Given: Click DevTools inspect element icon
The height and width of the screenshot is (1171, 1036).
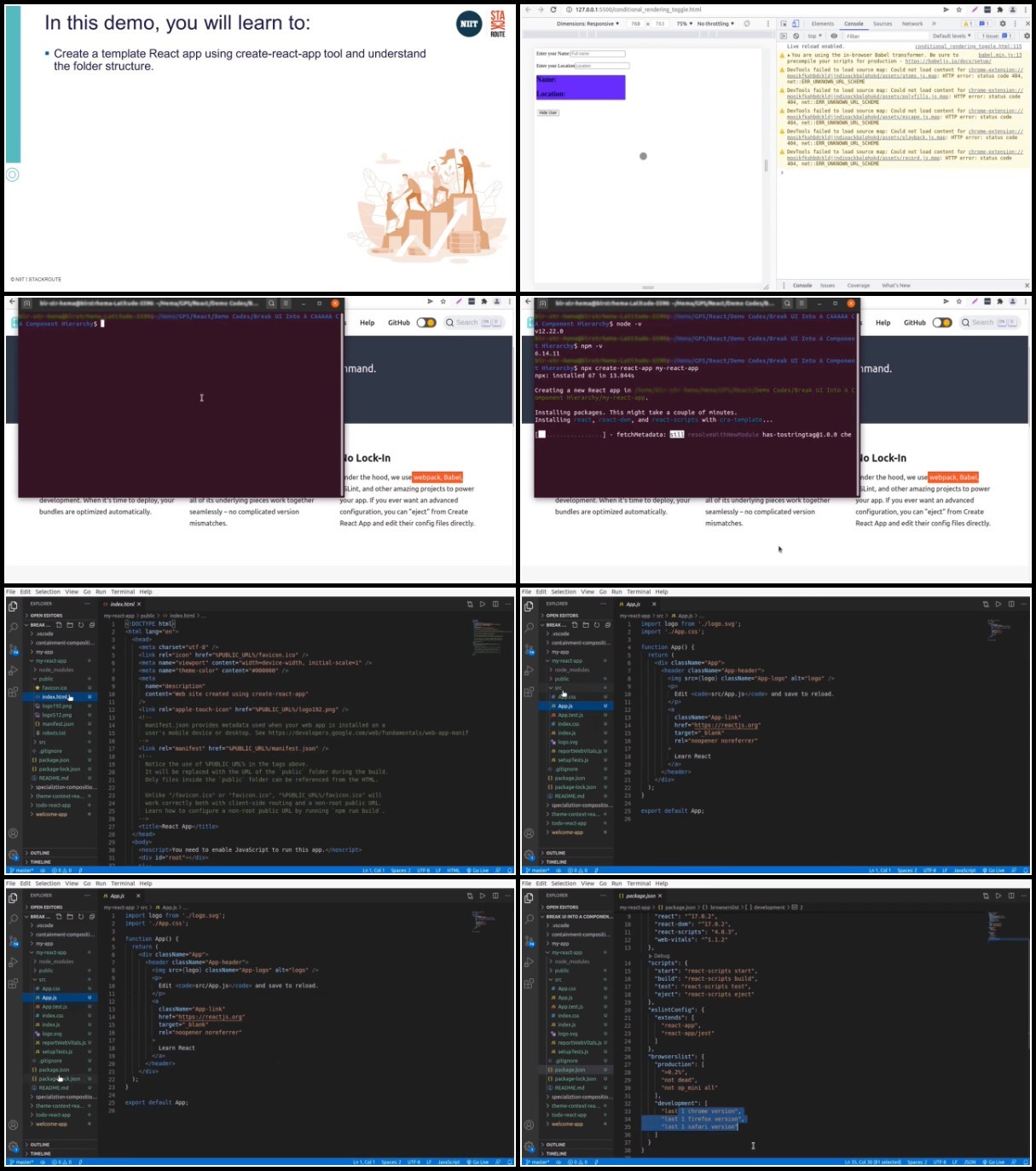Looking at the screenshot, I should point(784,24).
